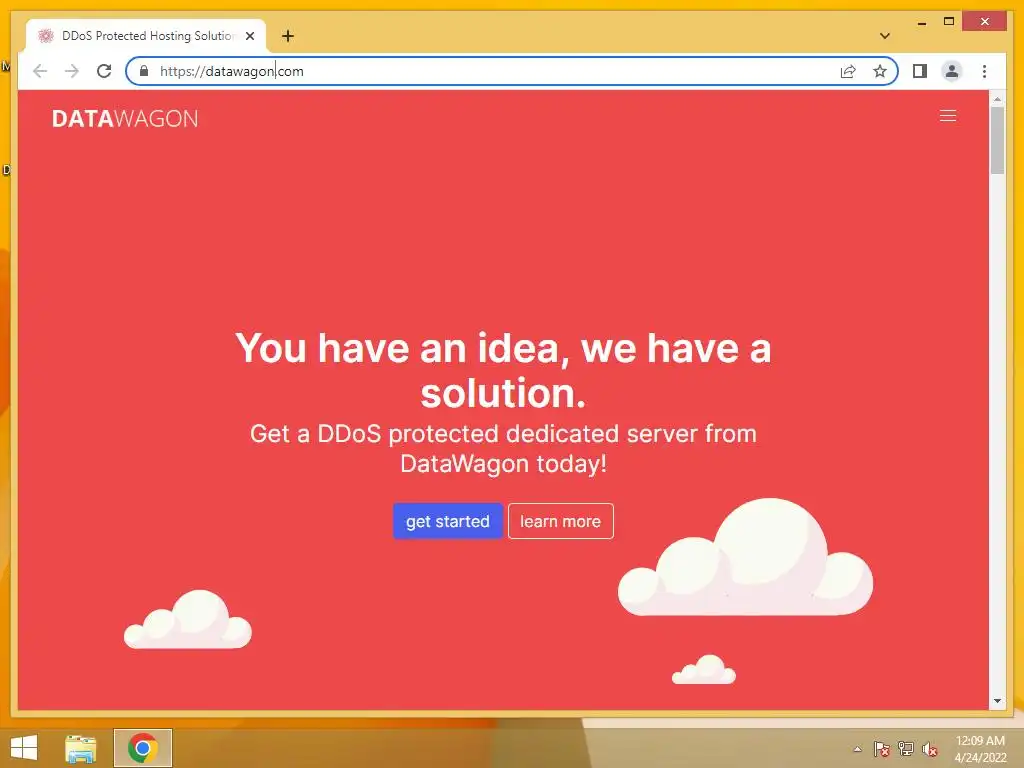Open the DataWagon hamburger menu
The height and width of the screenshot is (768, 1024).
pyautogui.click(x=948, y=116)
